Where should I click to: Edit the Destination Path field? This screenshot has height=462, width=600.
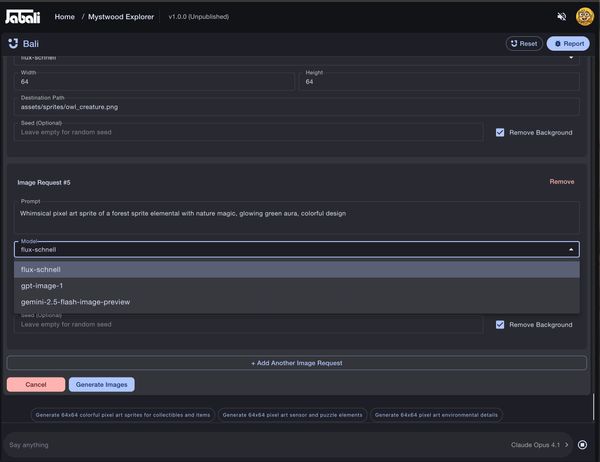(x=297, y=105)
